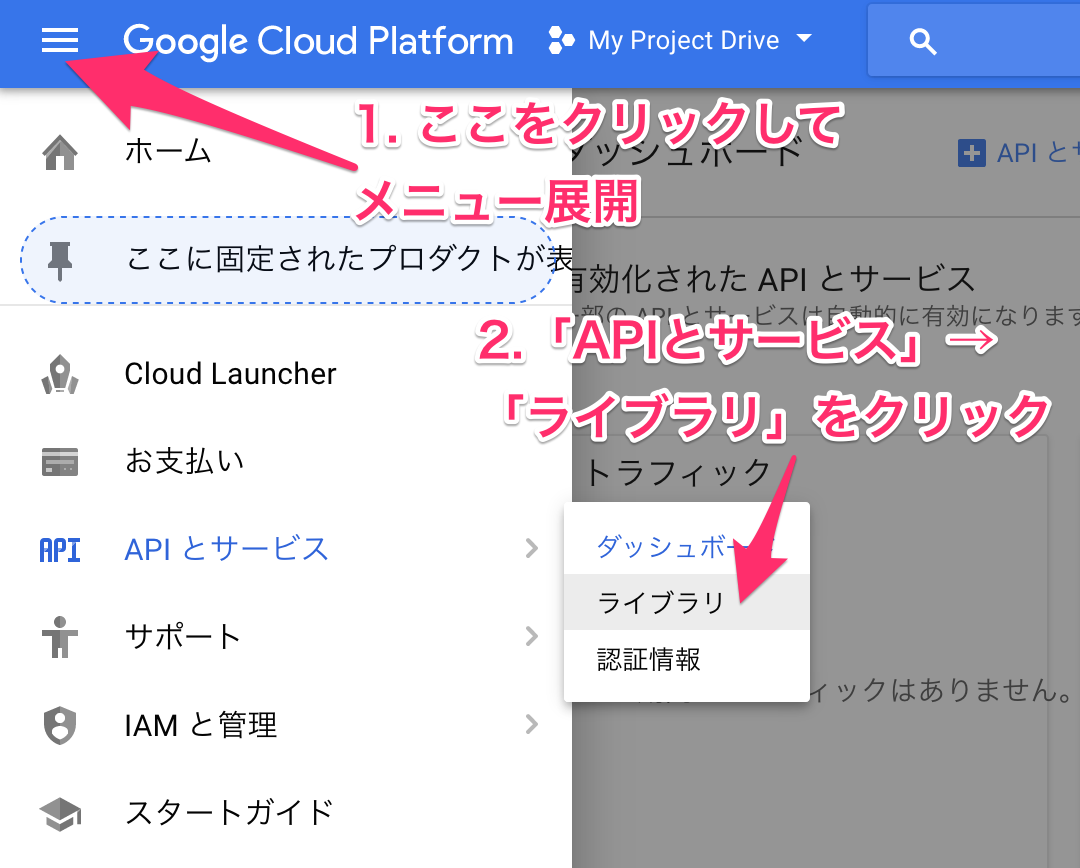Select the Cloud Launcher rocket icon
The height and width of the screenshot is (868, 1080).
click(60, 373)
